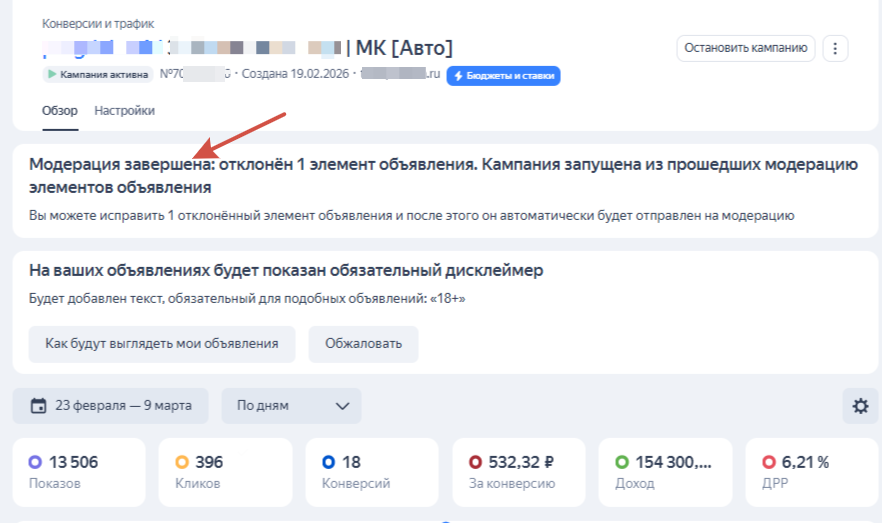The width and height of the screenshot is (882, 523).
Task: Click the orange circle on Кликов card
Action: [181, 462]
